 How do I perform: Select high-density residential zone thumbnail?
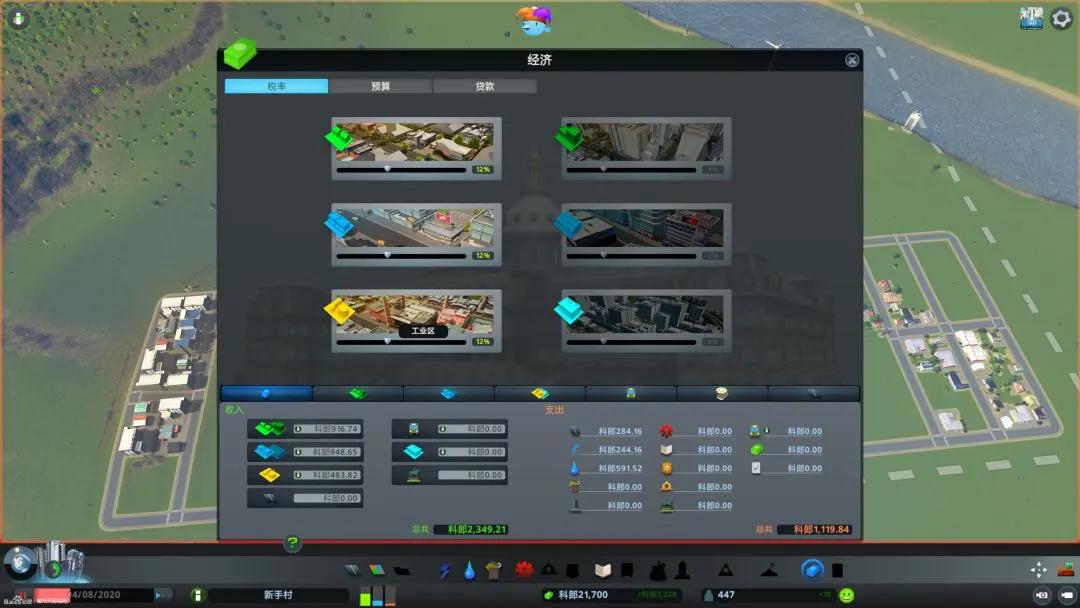645,142
